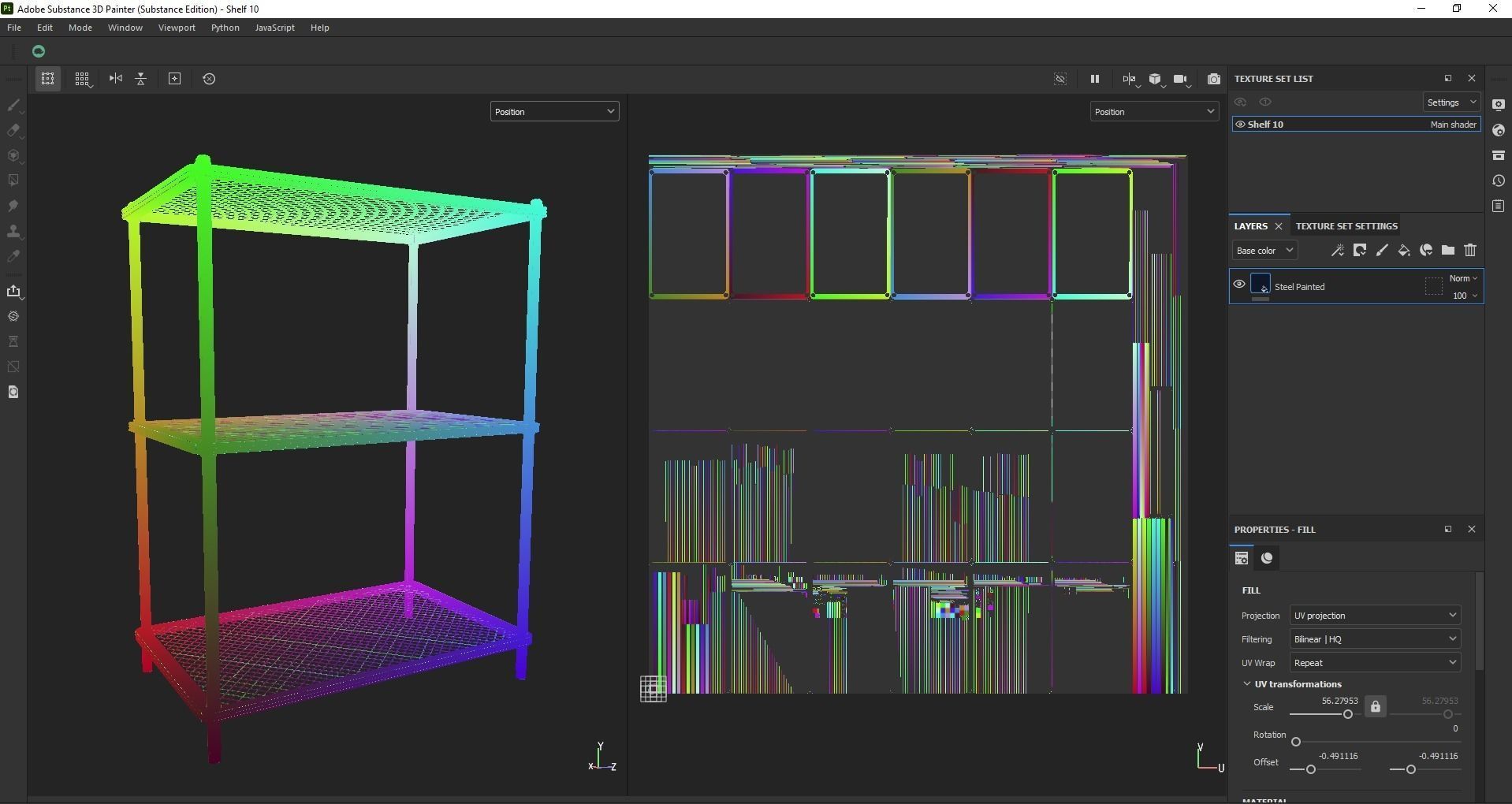This screenshot has height=804, width=1512.
Task: Click the center-point square icon in top toolbar
Action: (175, 79)
